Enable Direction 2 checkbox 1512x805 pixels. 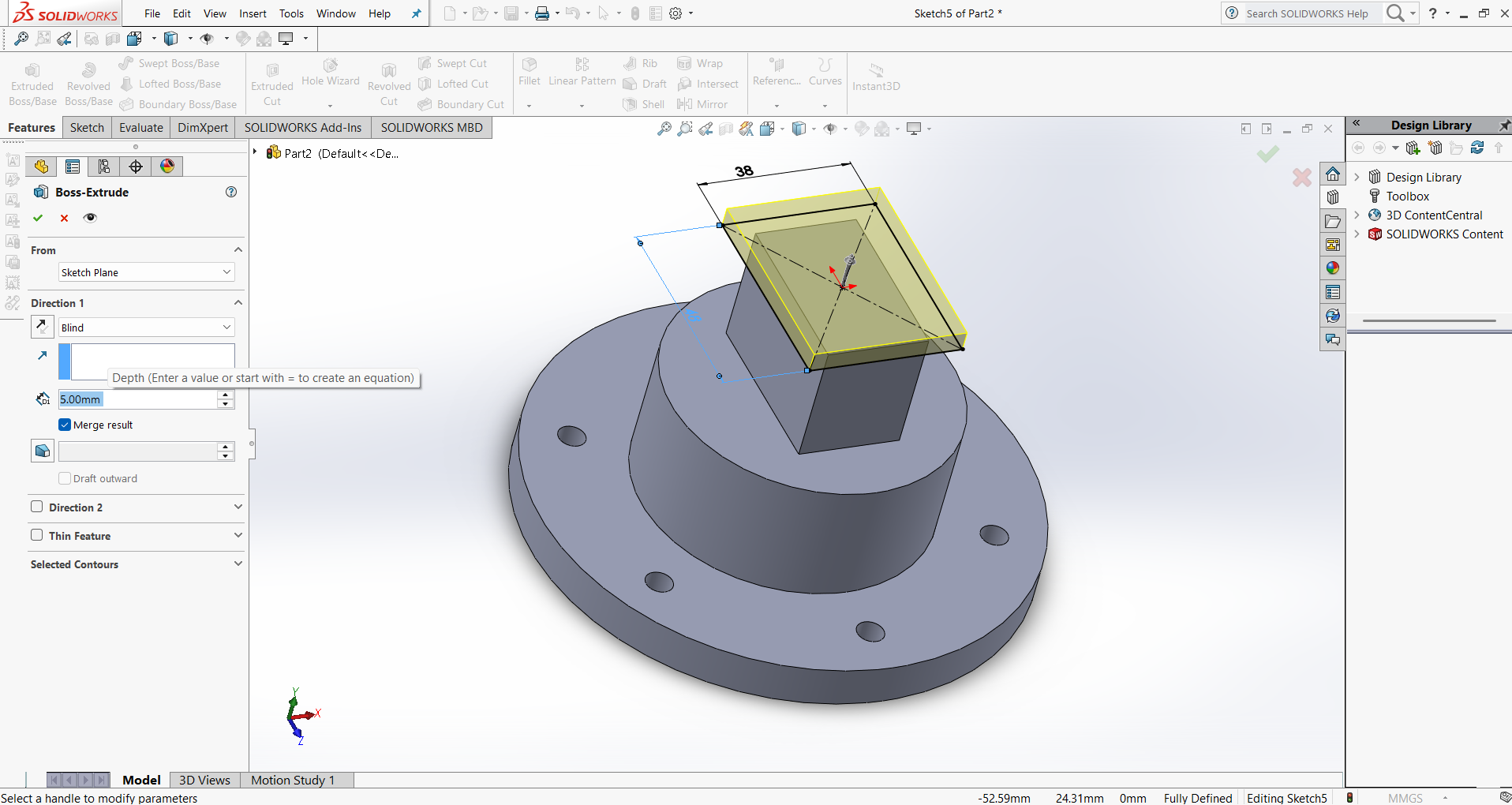pyautogui.click(x=36, y=507)
